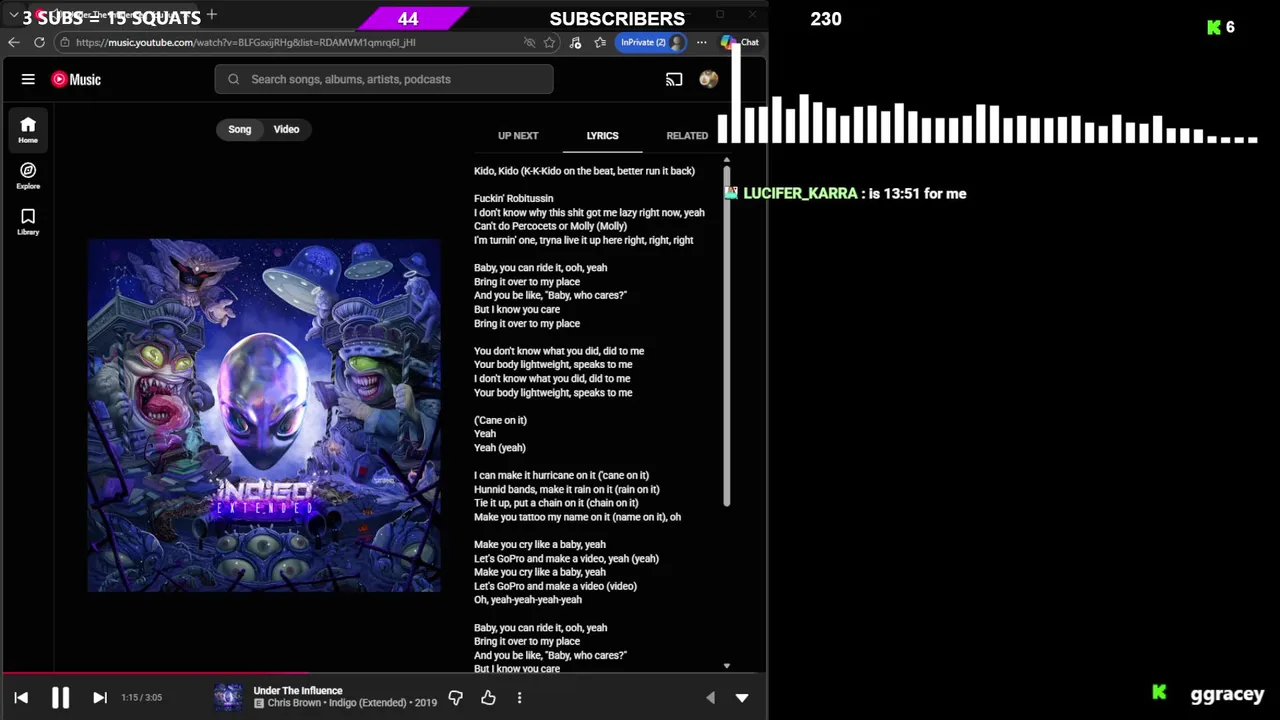This screenshot has width=1280, height=720.
Task: Click the search magnifier icon
Action: (233, 79)
